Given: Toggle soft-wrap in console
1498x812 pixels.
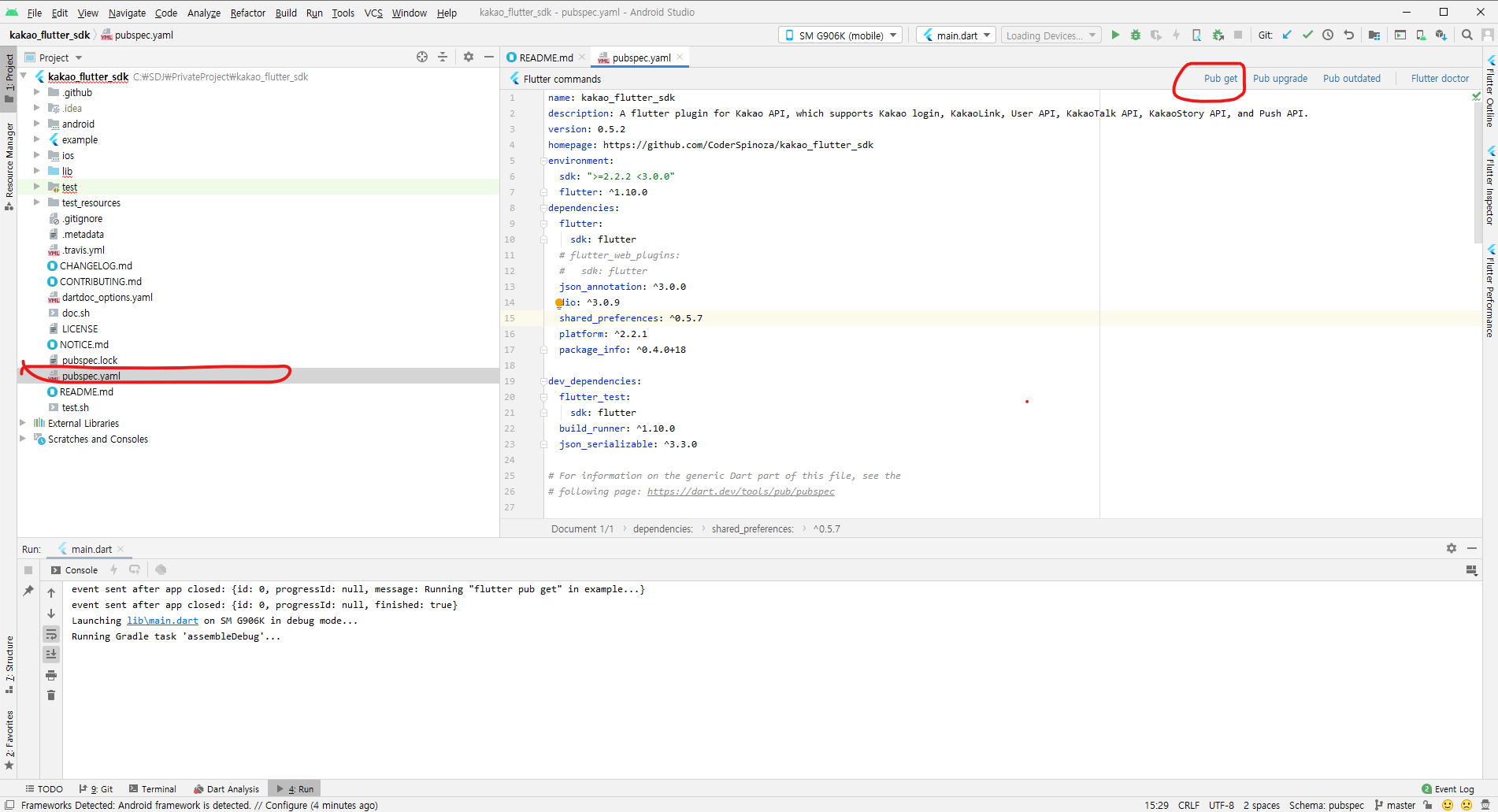Looking at the screenshot, I should [x=51, y=634].
